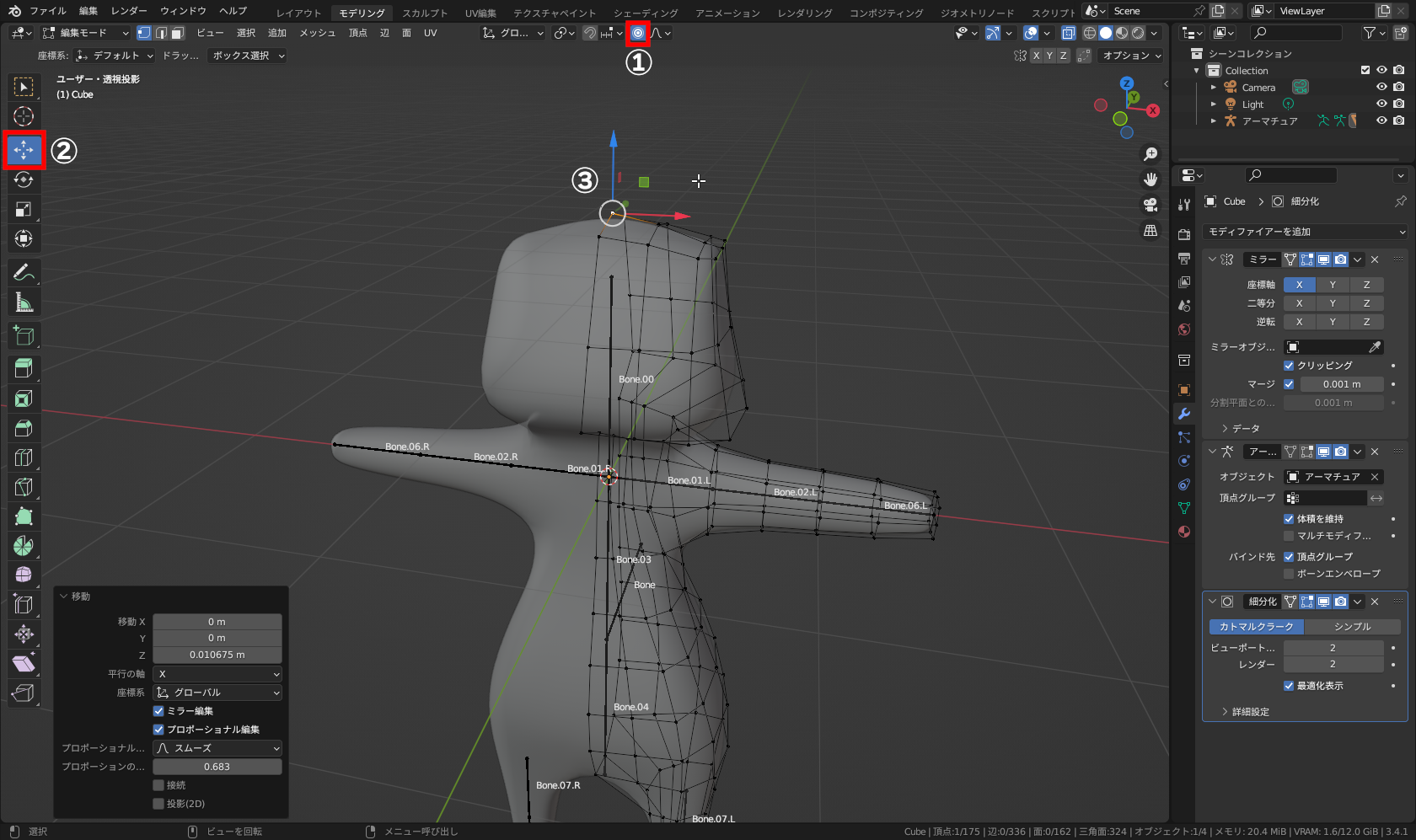This screenshot has width=1416, height=840.
Task: Uncheck the クリッピング checkbox in Mirror modifier
Action: 1289,366
